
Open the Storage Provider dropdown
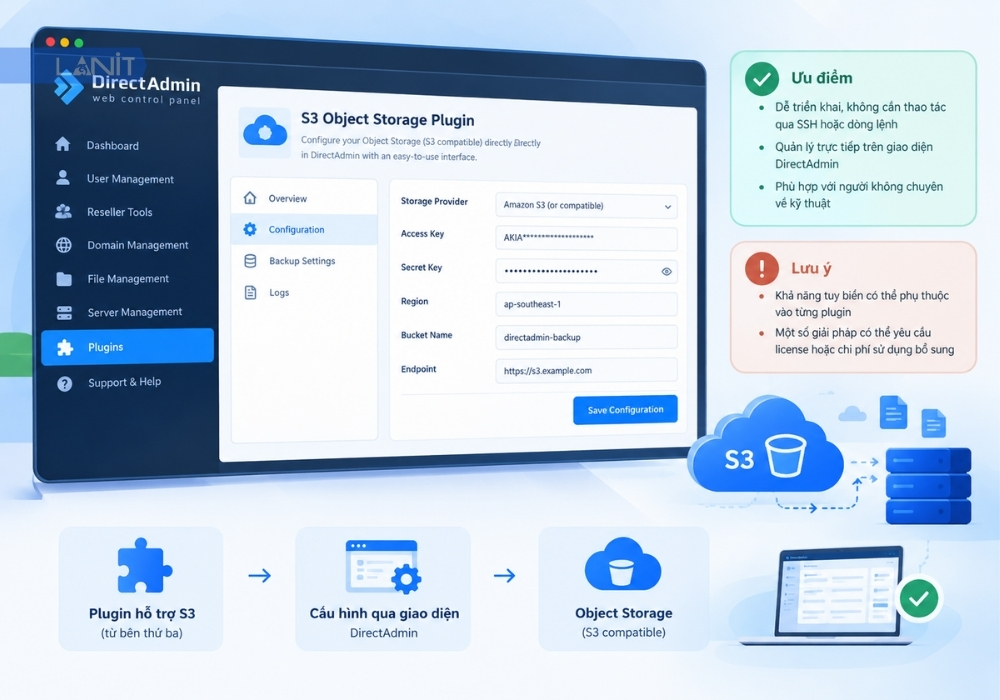pos(586,205)
